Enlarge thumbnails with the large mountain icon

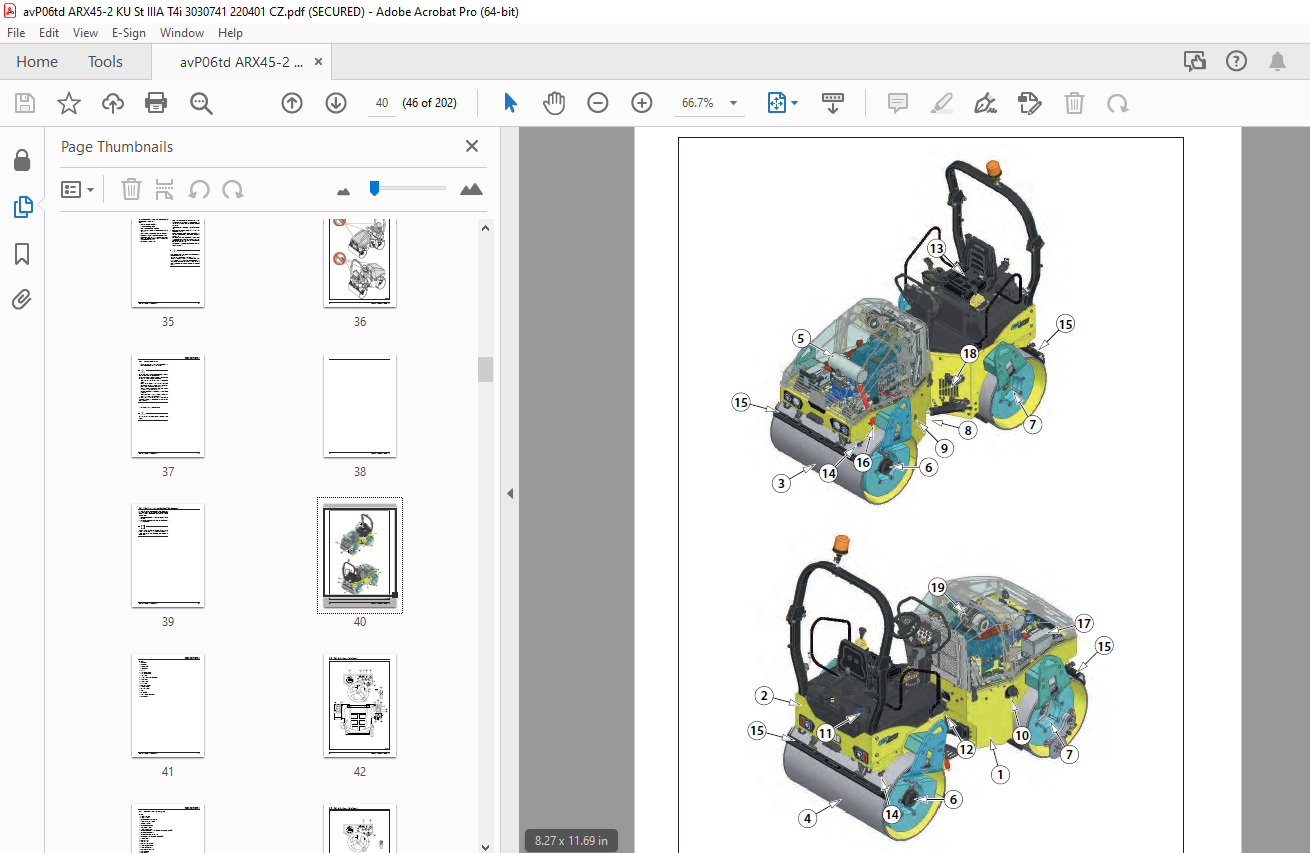pos(471,189)
